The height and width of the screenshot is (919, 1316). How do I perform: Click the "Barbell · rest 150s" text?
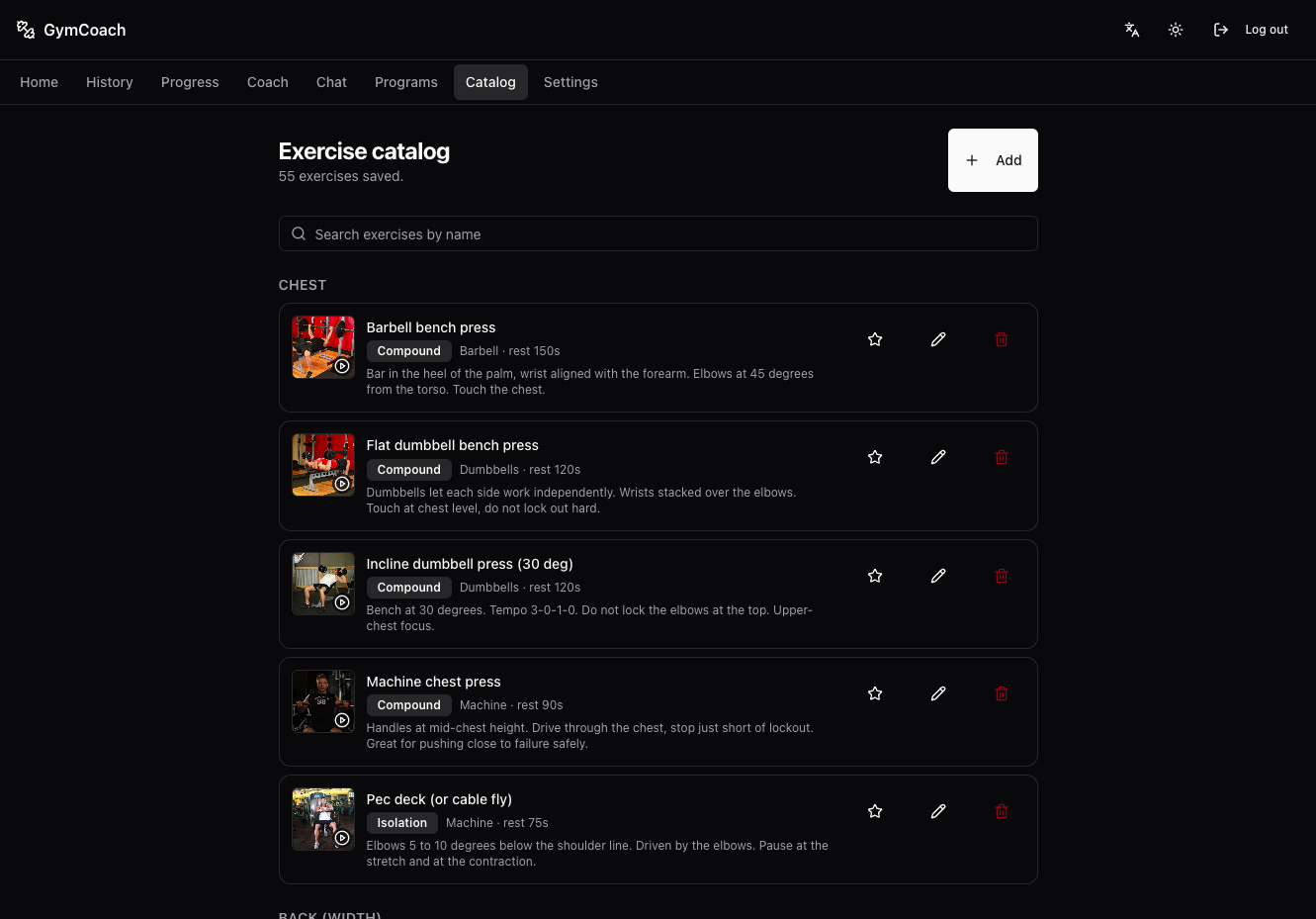[510, 351]
